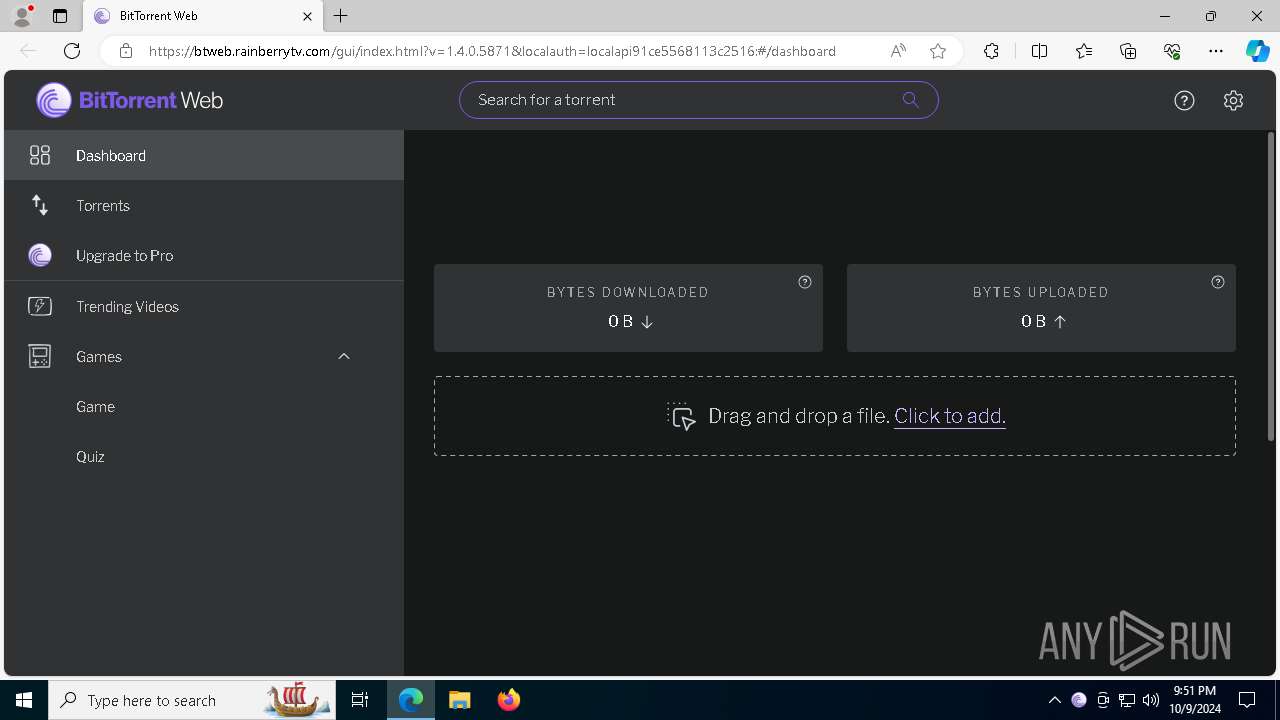Go to Dashboard in the sidebar
This screenshot has height=720, width=1280.
pyautogui.click(x=204, y=155)
